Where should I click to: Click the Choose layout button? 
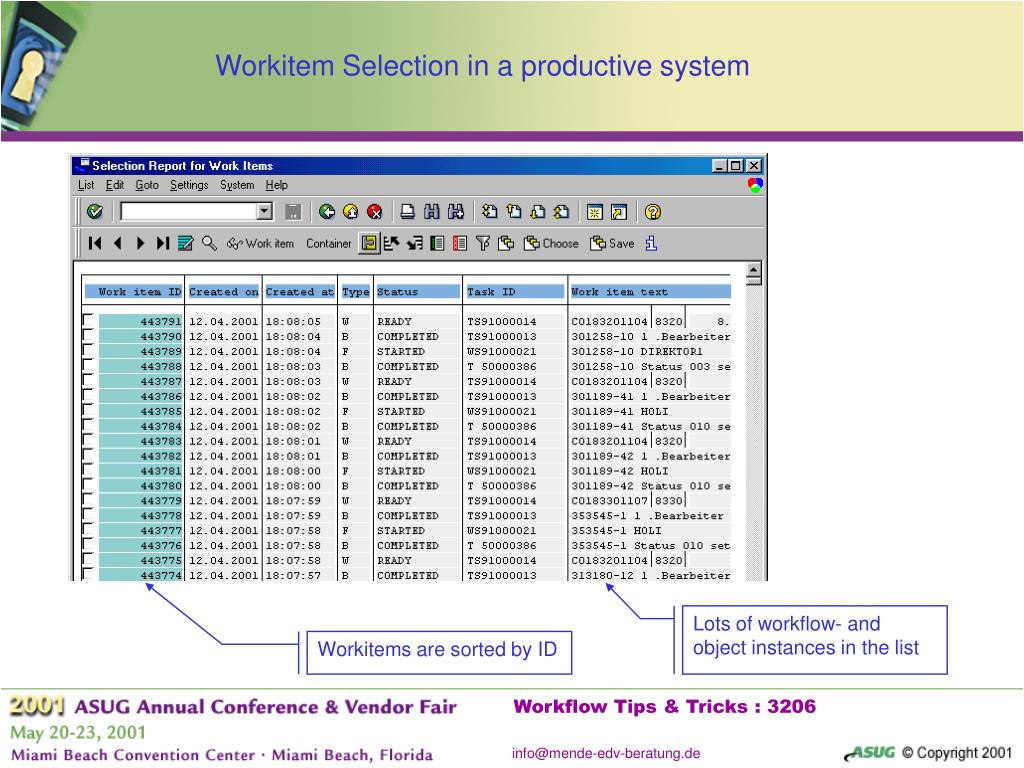[x=551, y=244]
